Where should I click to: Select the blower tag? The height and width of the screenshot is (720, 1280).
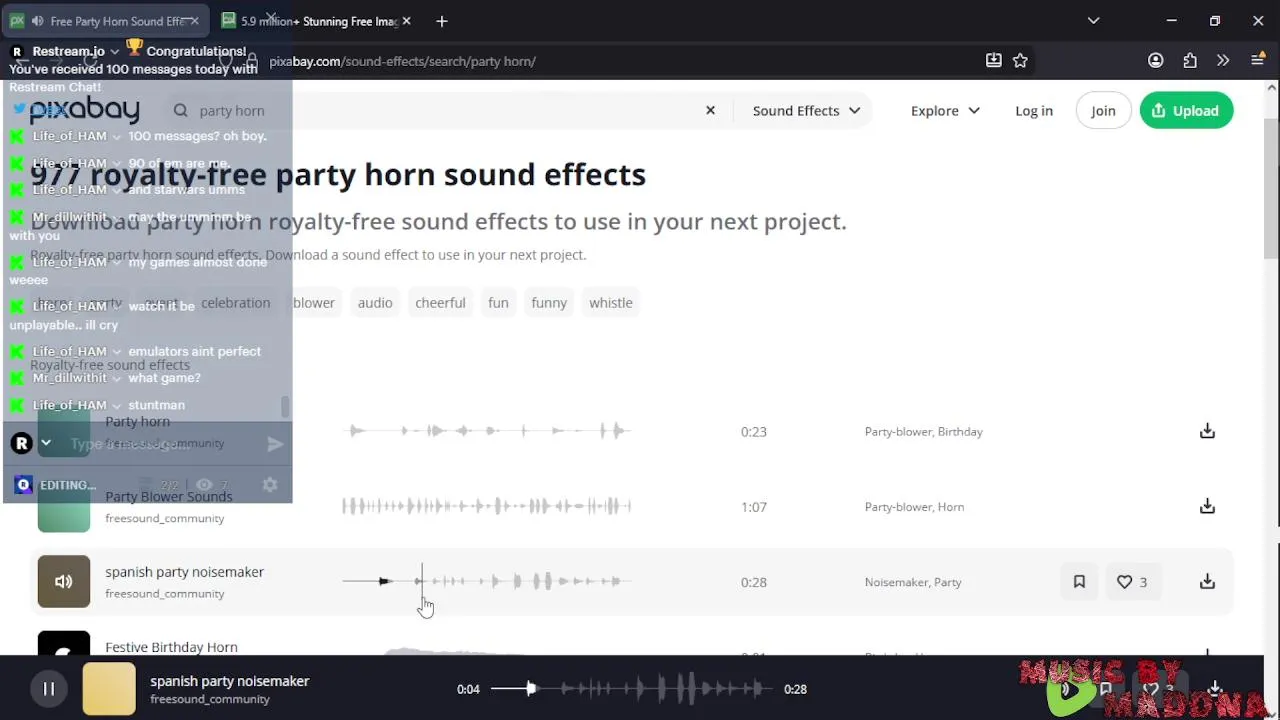[x=314, y=302]
